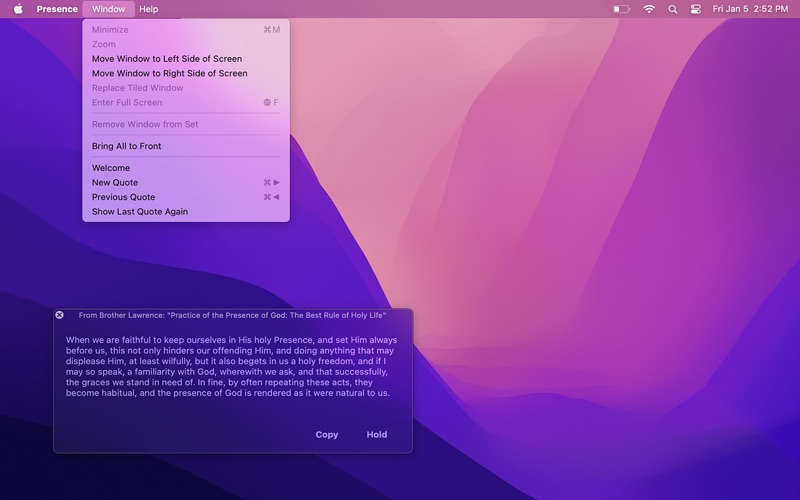Click the Hold button in quote window
Image resolution: width=800 pixels, height=500 pixels.
pos(377,434)
